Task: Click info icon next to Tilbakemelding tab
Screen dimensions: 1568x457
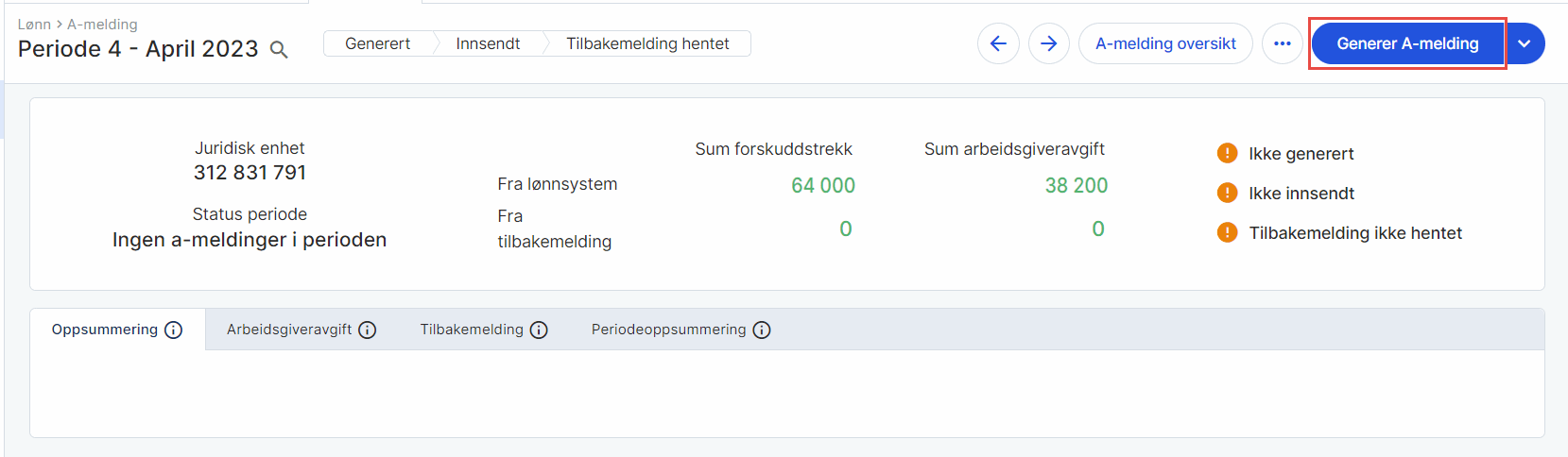Action: 539,330
